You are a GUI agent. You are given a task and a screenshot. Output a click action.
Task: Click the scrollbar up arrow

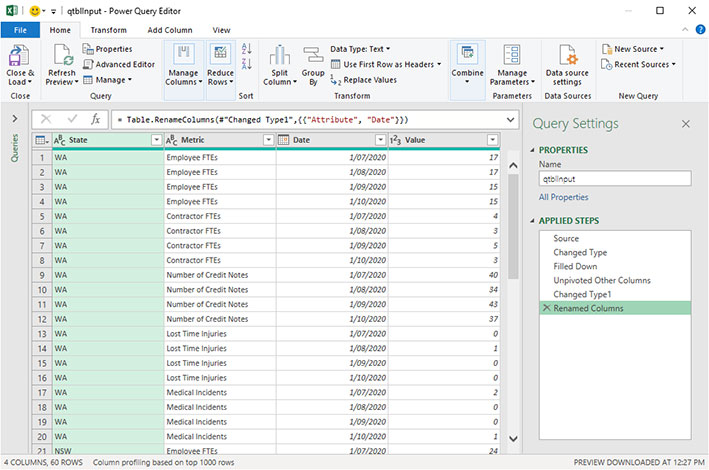click(513, 166)
